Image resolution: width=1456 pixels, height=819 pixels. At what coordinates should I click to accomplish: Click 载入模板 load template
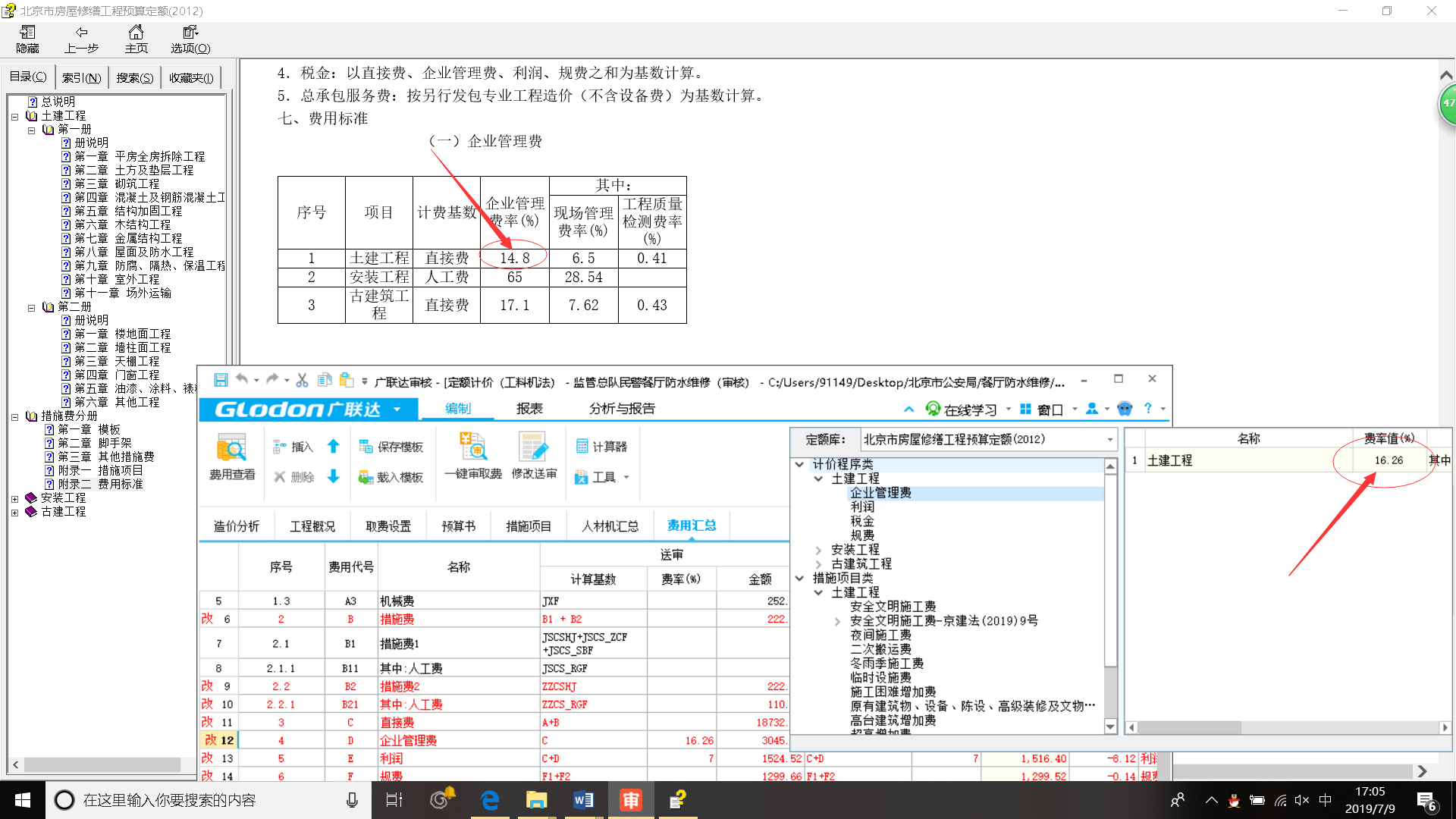tap(391, 477)
